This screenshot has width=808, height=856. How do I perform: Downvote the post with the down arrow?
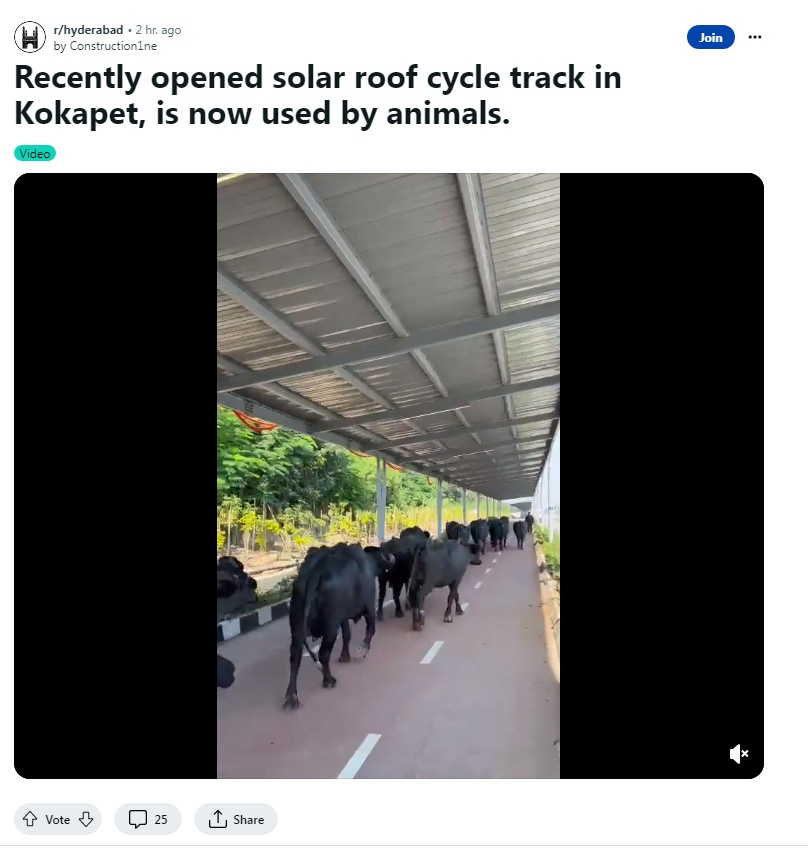[x=86, y=819]
